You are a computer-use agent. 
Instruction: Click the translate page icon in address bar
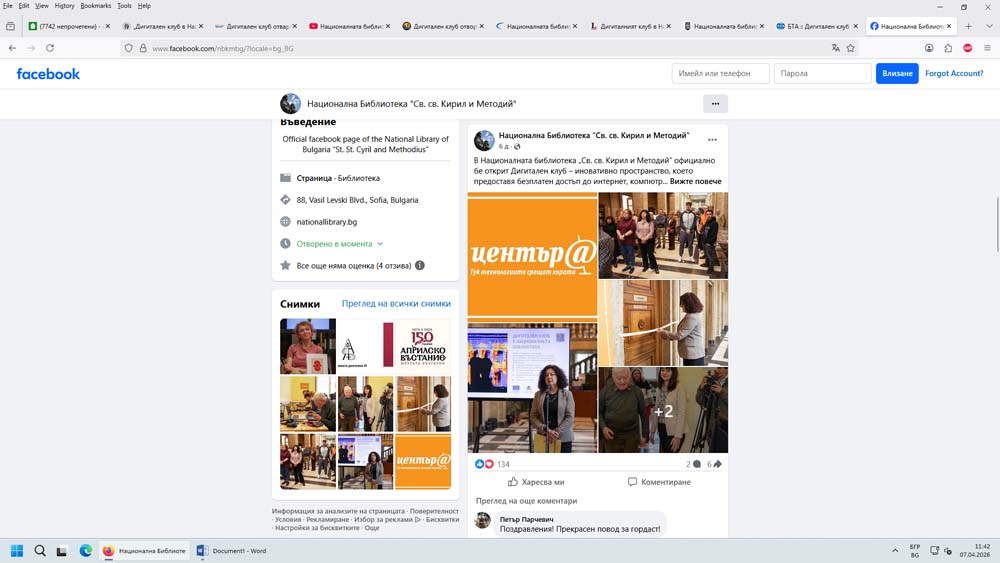tap(835, 48)
